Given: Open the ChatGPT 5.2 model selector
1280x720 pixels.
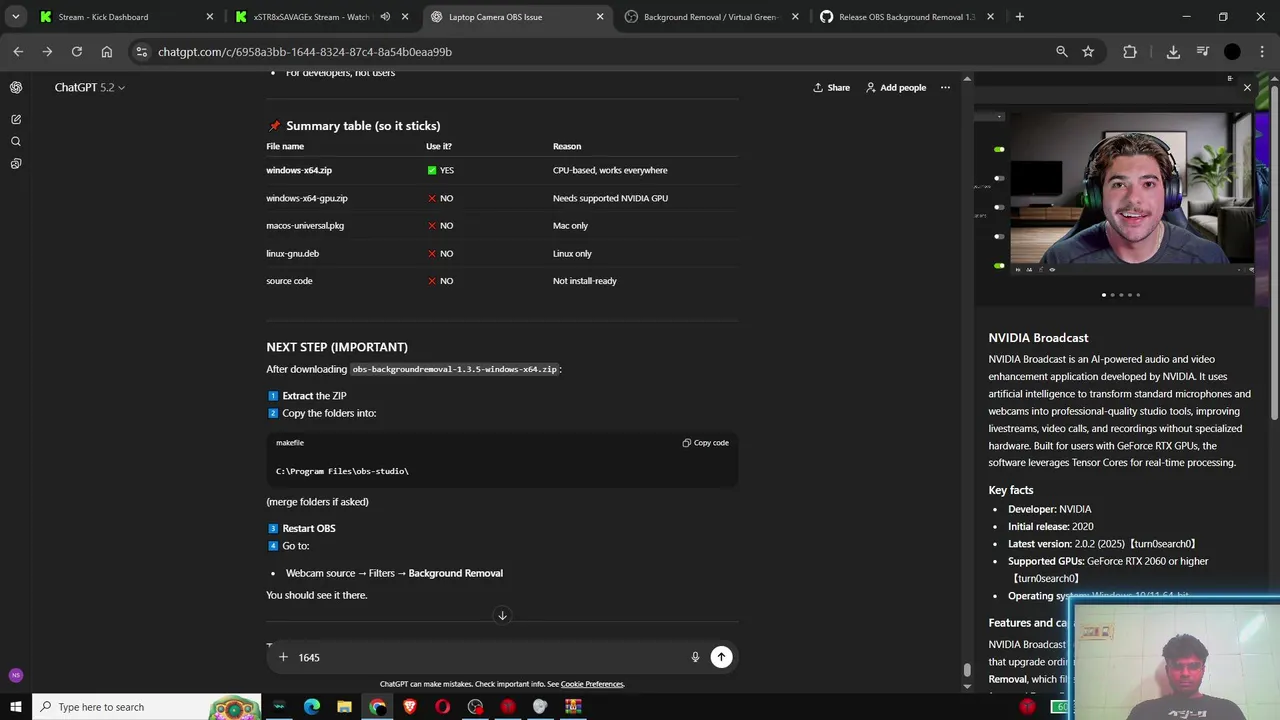Looking at the screenshot, I should [90, 87].
